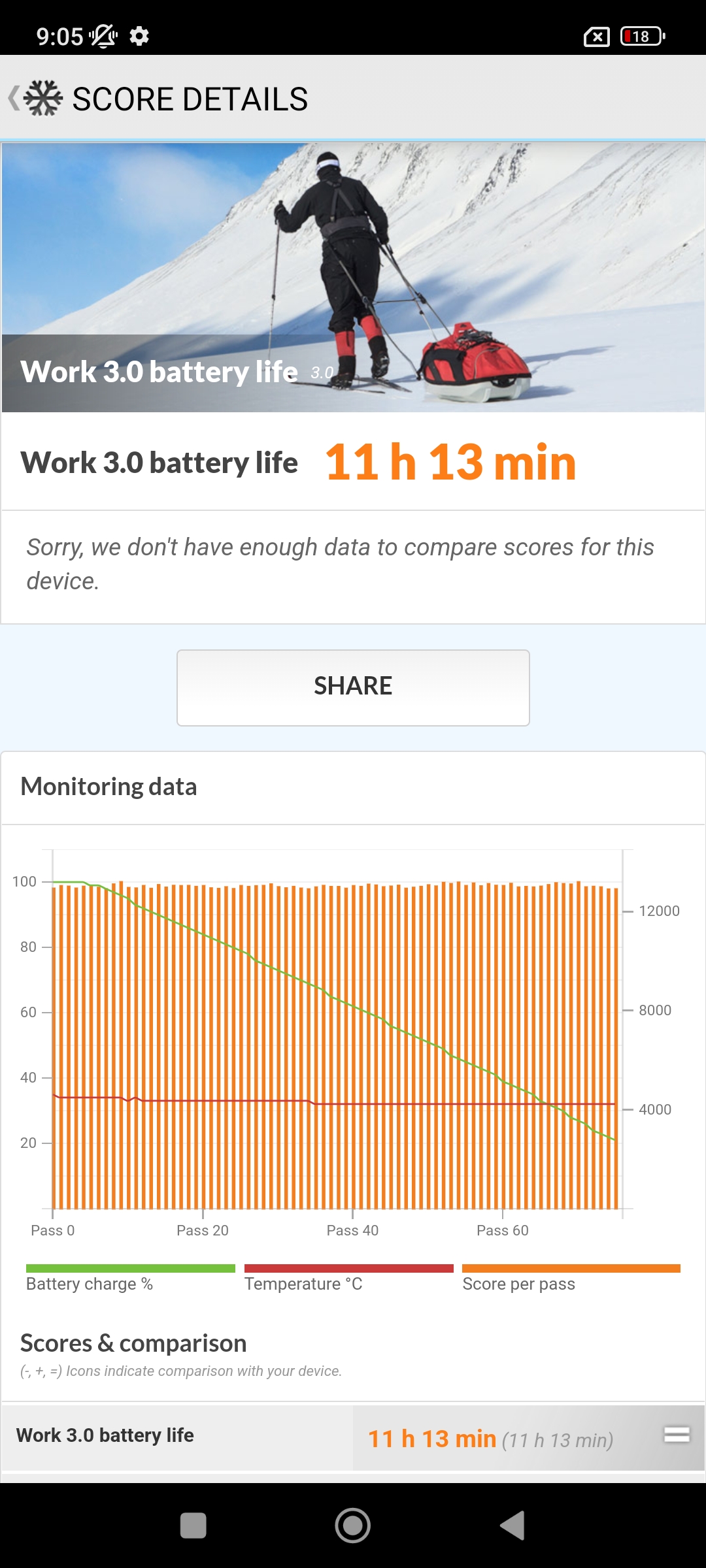Toggle the Battery charge % legend
This screenshot has width=706, height=1568.
(130, 1278)
